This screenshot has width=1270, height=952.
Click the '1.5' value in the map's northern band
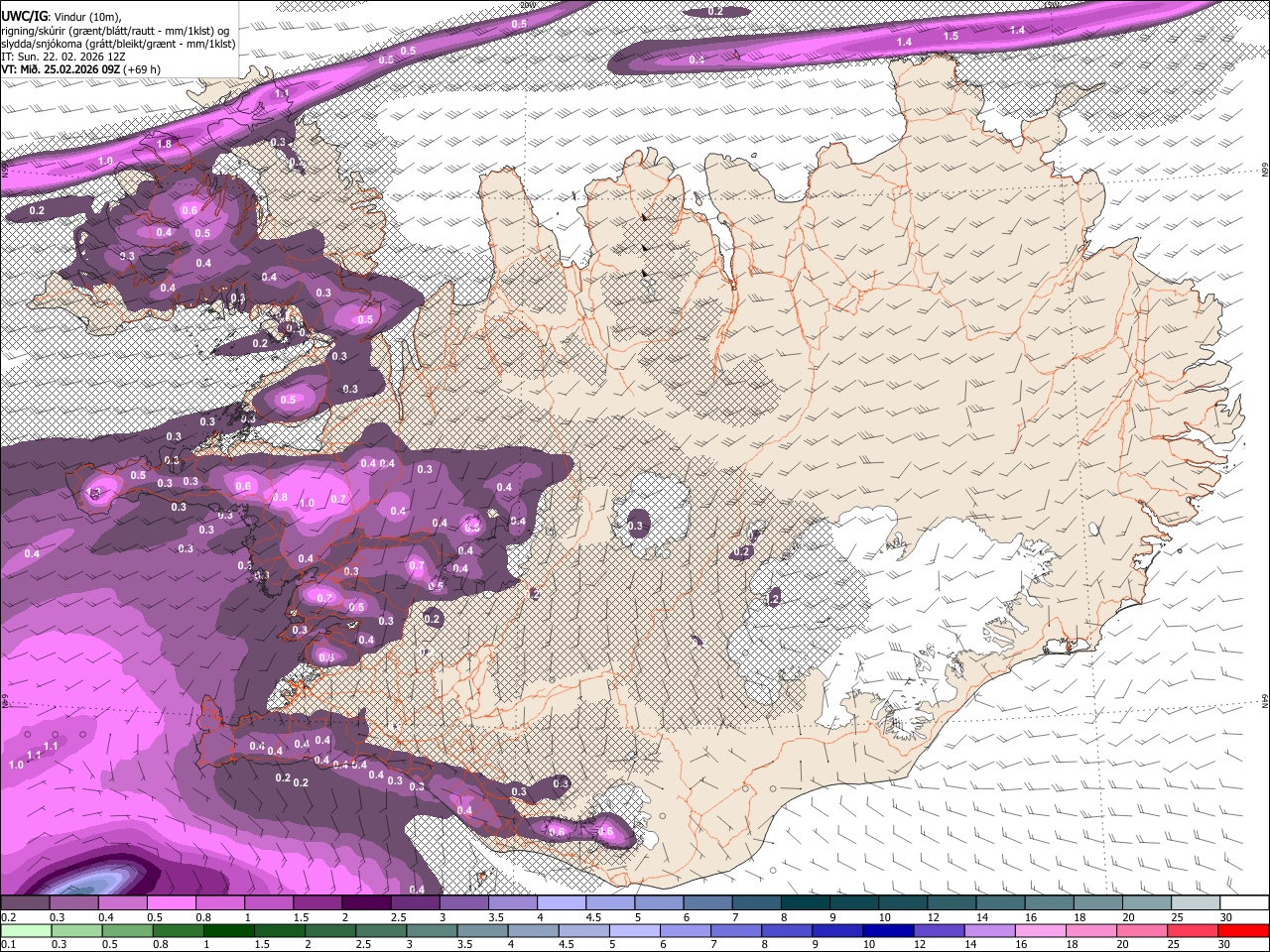(x=951, y=36)
